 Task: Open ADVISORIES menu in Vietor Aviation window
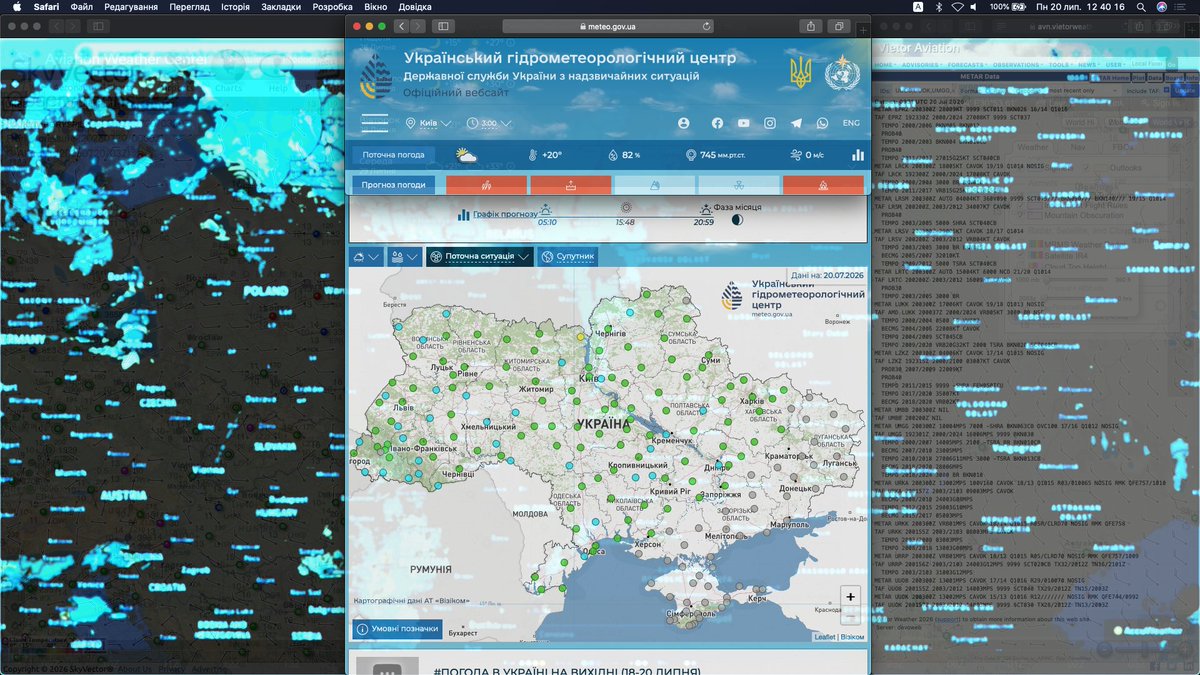click(x=921, y=65)
